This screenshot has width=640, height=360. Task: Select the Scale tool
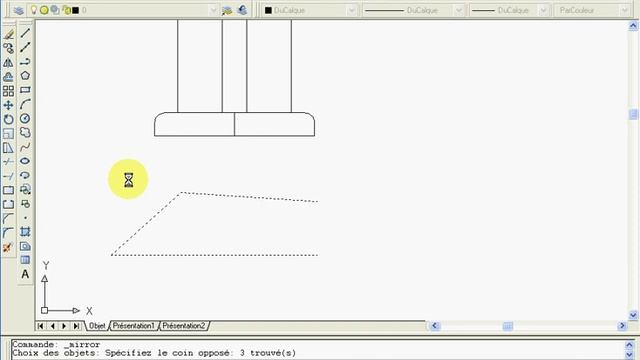coord(8,133)
